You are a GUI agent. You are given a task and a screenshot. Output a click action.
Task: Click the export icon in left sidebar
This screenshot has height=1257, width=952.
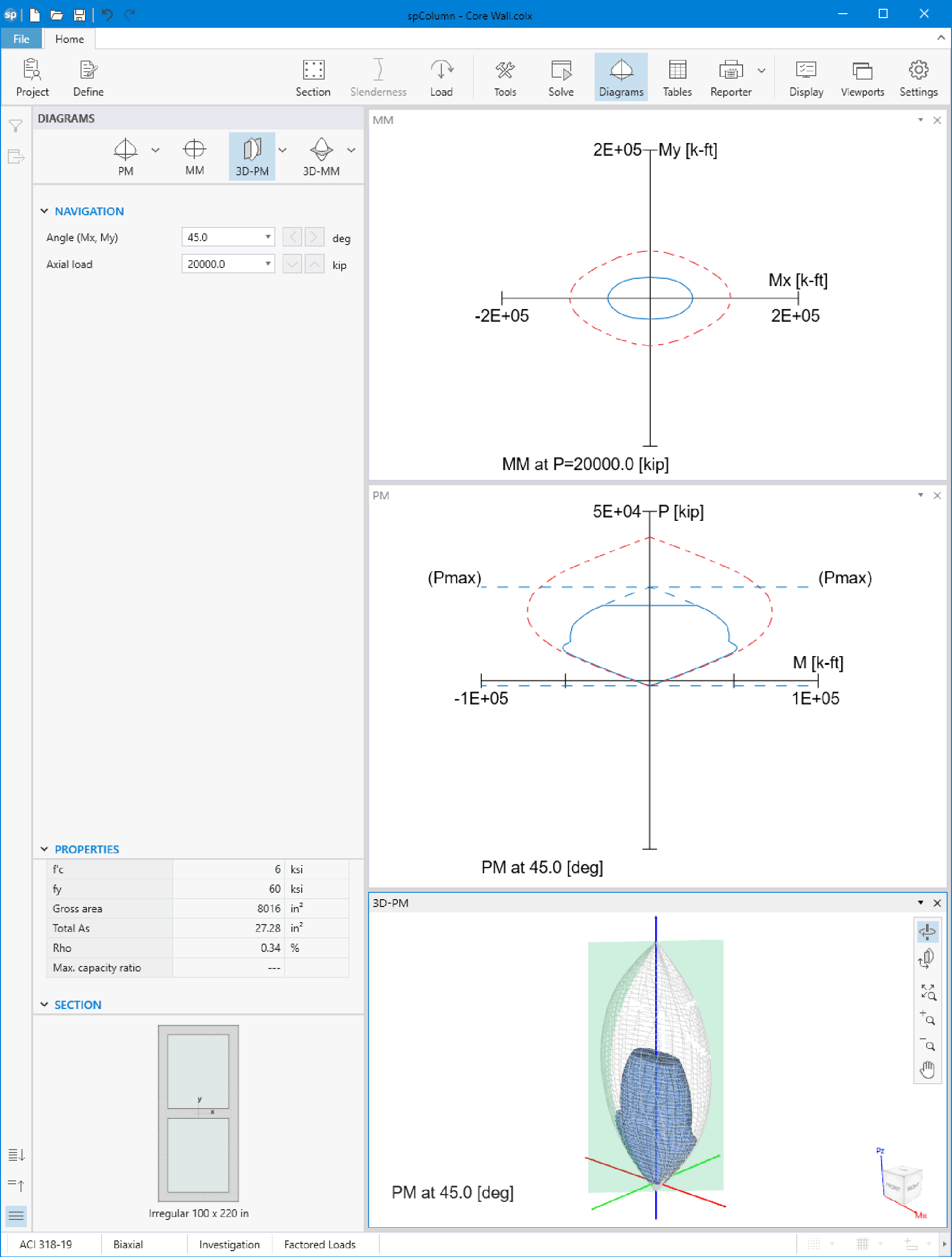coord(16,156)
